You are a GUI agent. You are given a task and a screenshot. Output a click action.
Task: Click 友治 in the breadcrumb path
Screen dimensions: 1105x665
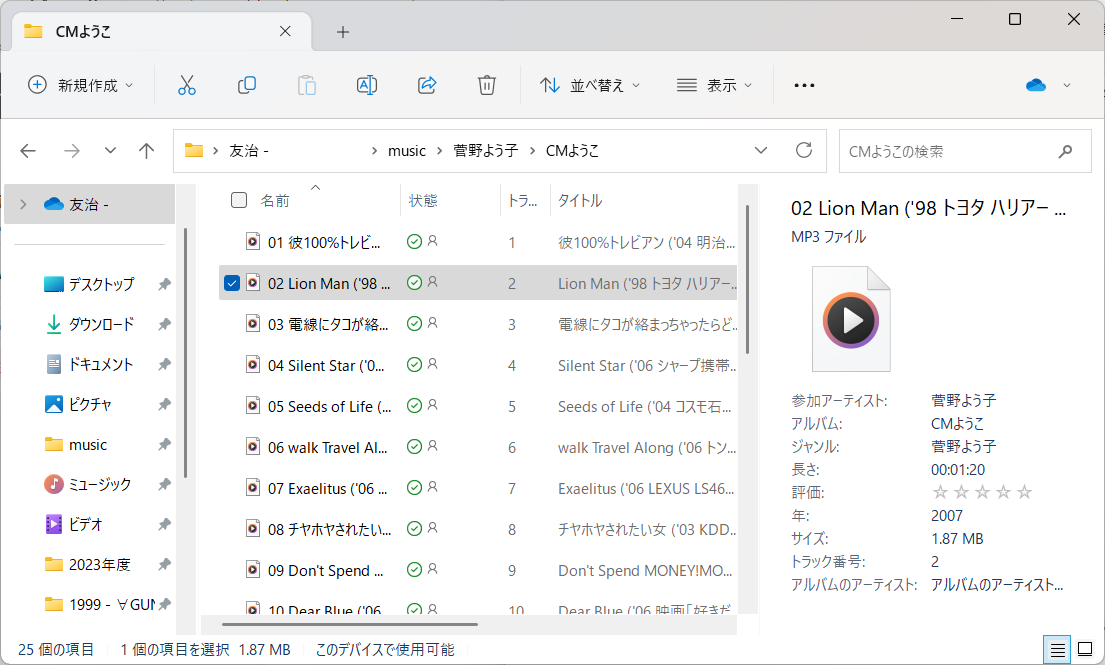249,151
